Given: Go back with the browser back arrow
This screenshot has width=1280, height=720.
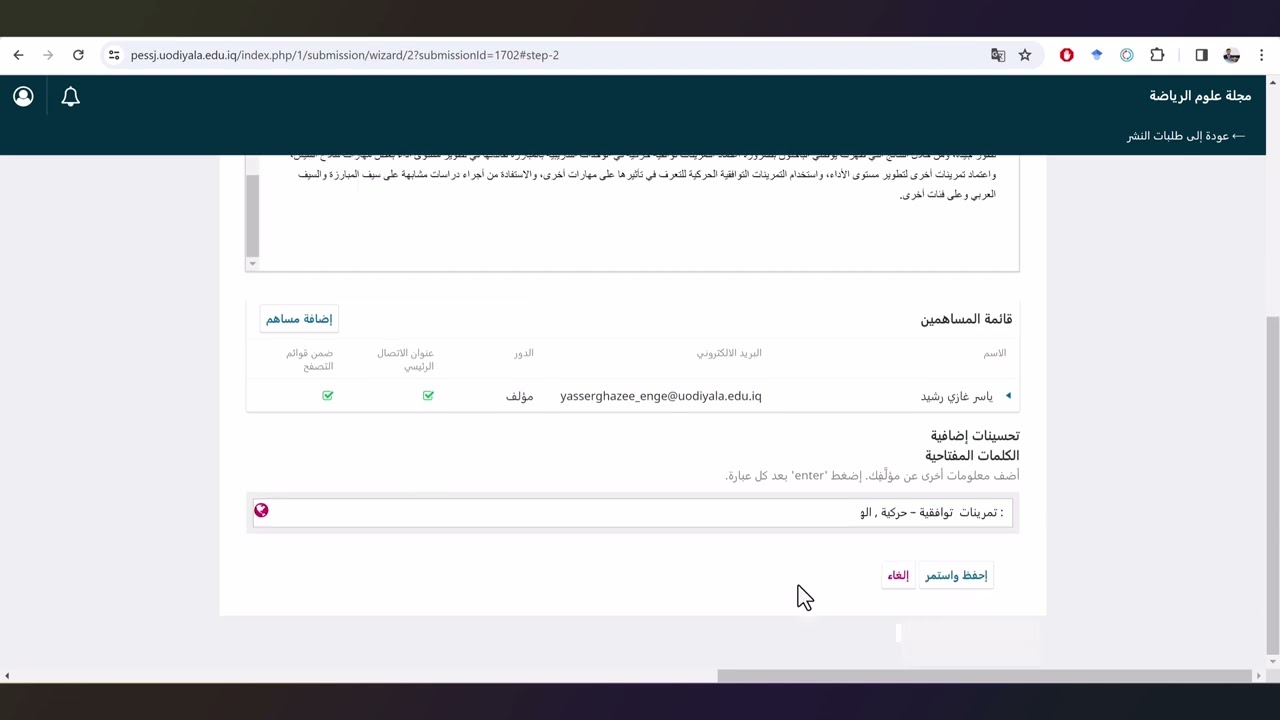Looking at the screenshot, I should (x=18, y=55).
